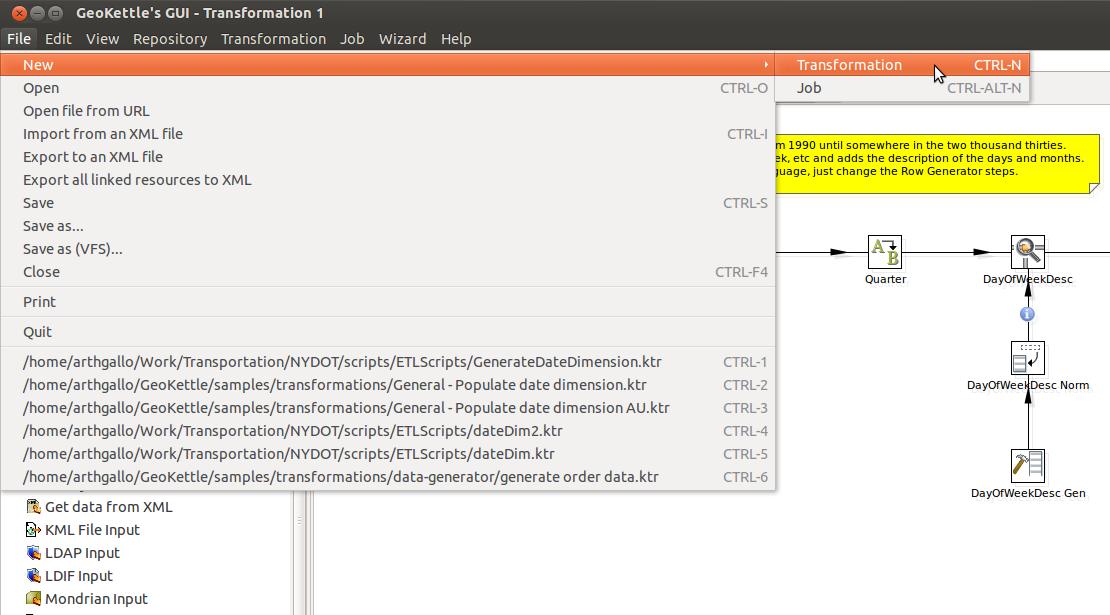
Task: Open the Edit menu
Action: (x=58, y=39)
